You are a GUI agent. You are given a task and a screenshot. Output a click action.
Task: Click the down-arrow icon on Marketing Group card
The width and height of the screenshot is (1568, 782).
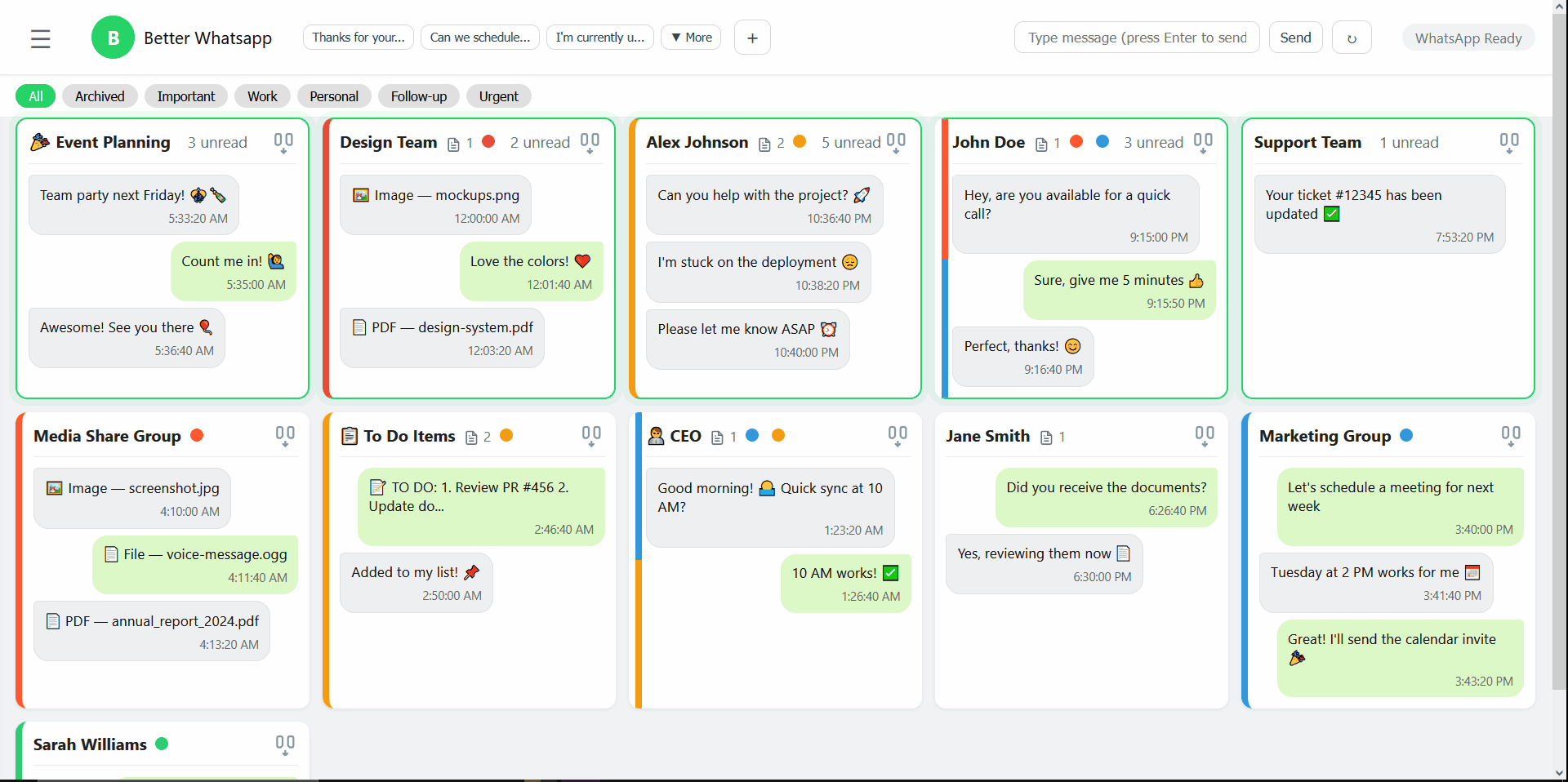click(1511, 436)
